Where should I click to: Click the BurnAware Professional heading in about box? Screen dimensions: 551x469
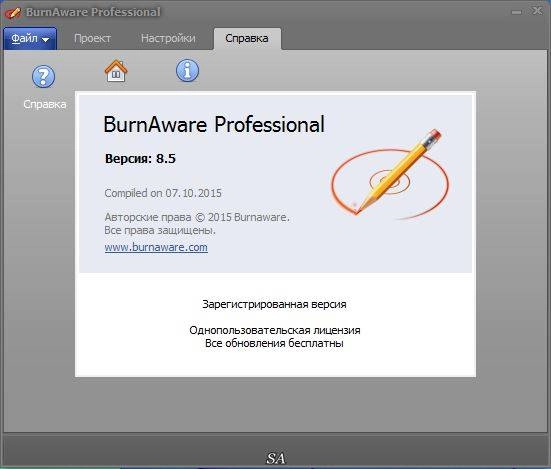[x=214, y=124]
